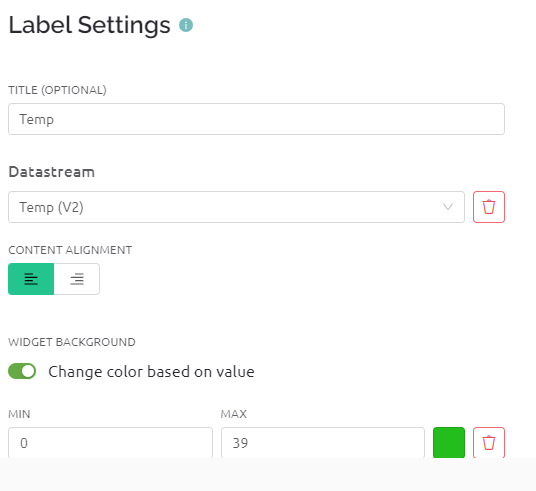Click the MIN label above the field
The width and height of the screenshot is (536, 491).
19,414
